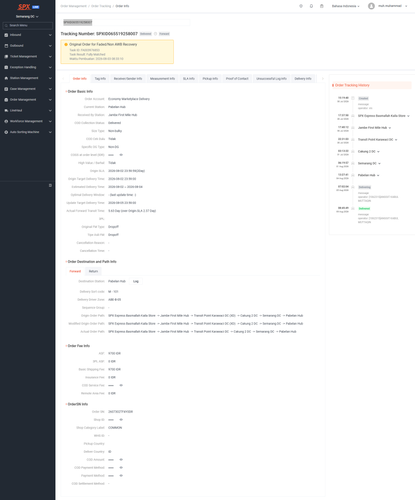Open the muh.muhammad account dropdown
The width and height of the screenshot is (415, 500).
coord(392,6)
